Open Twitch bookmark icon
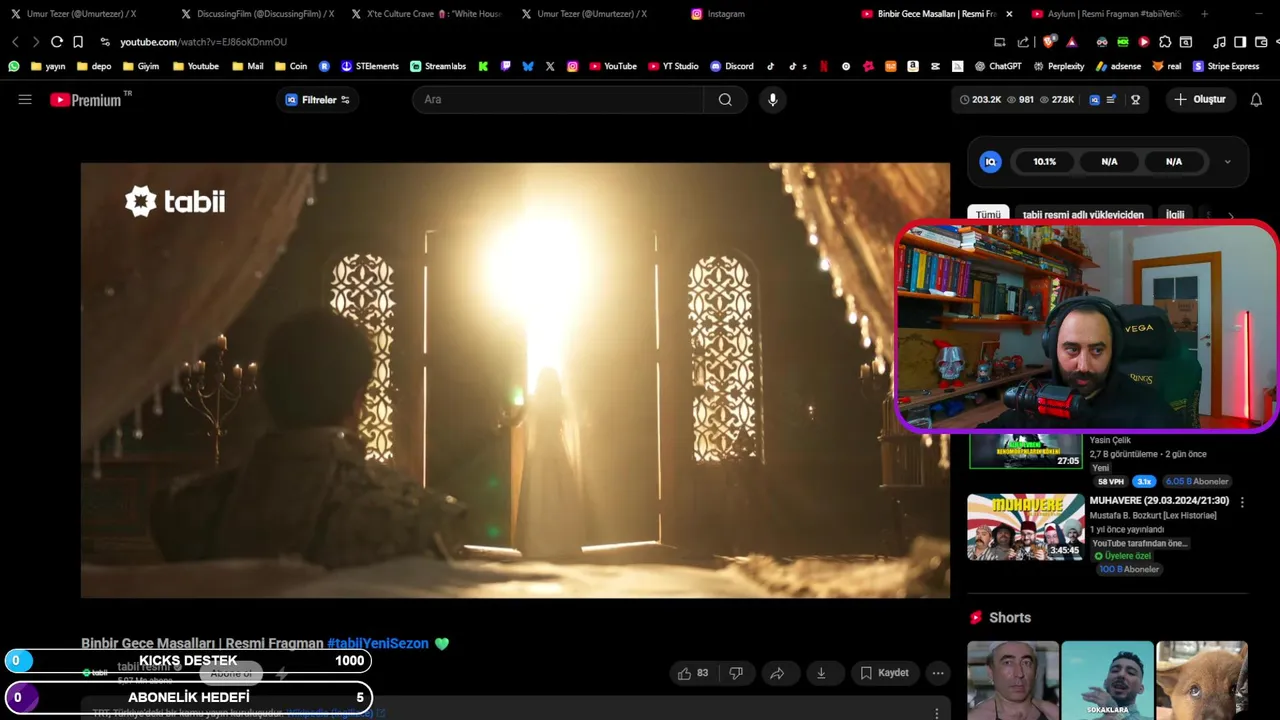1280x720 pixels. coord(506,66)
